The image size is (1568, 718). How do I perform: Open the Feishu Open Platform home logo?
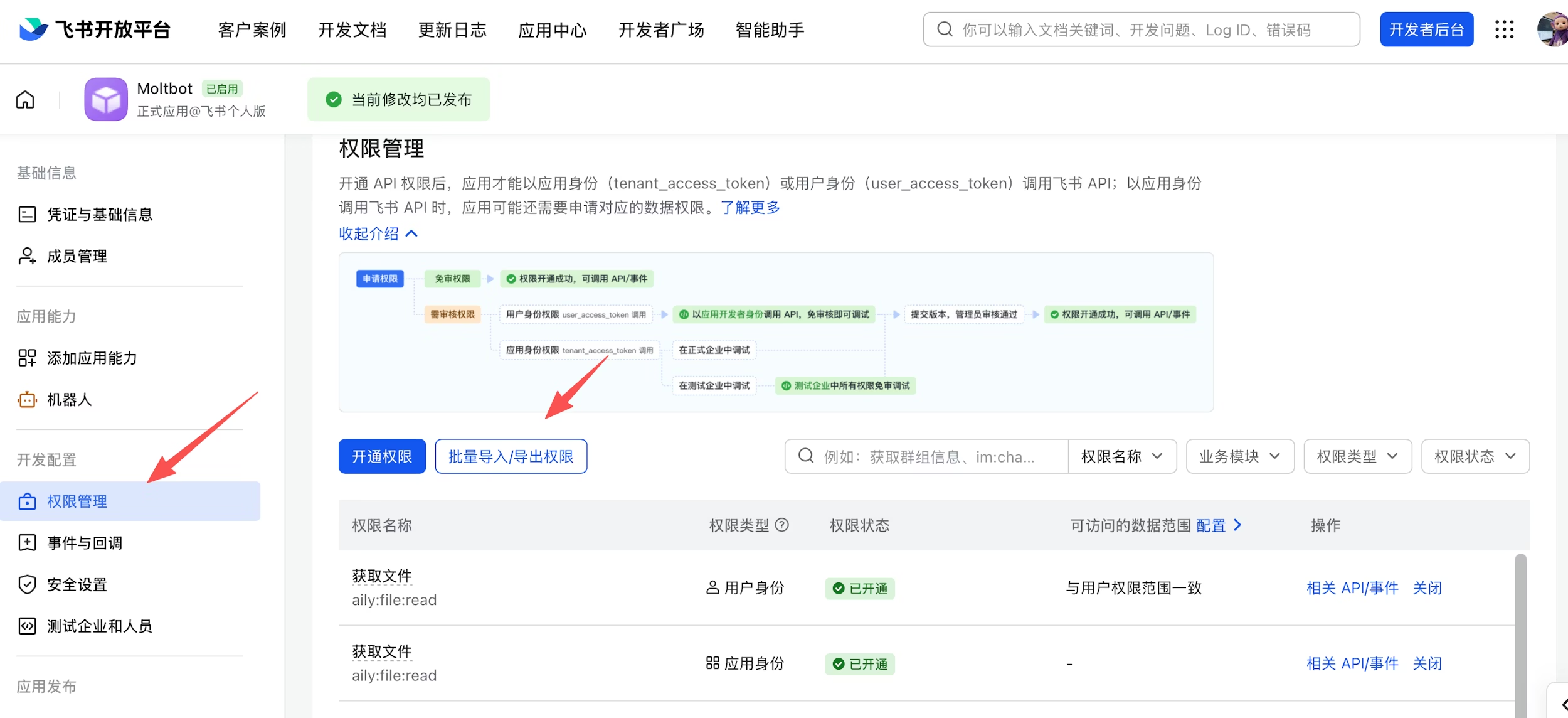click(x=95, y=29)
